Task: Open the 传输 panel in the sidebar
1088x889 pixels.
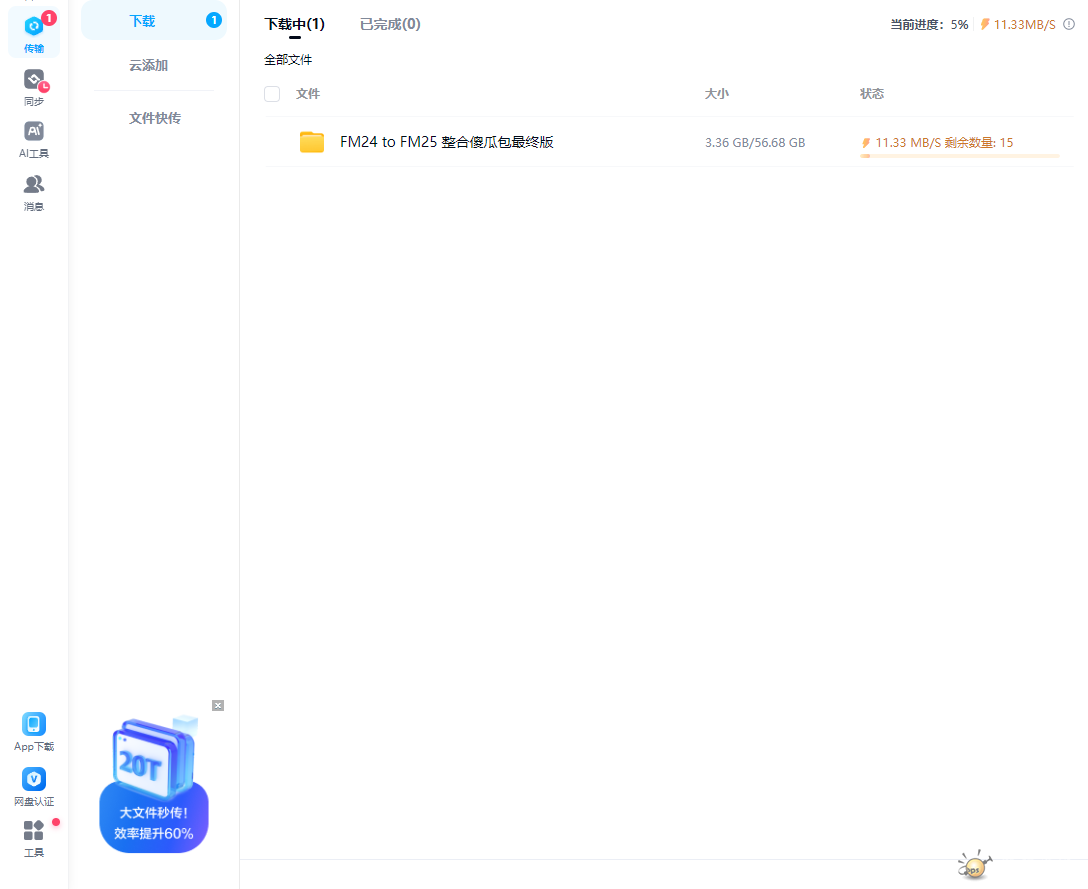Action: pyautogui.click(x=33, y=30)
